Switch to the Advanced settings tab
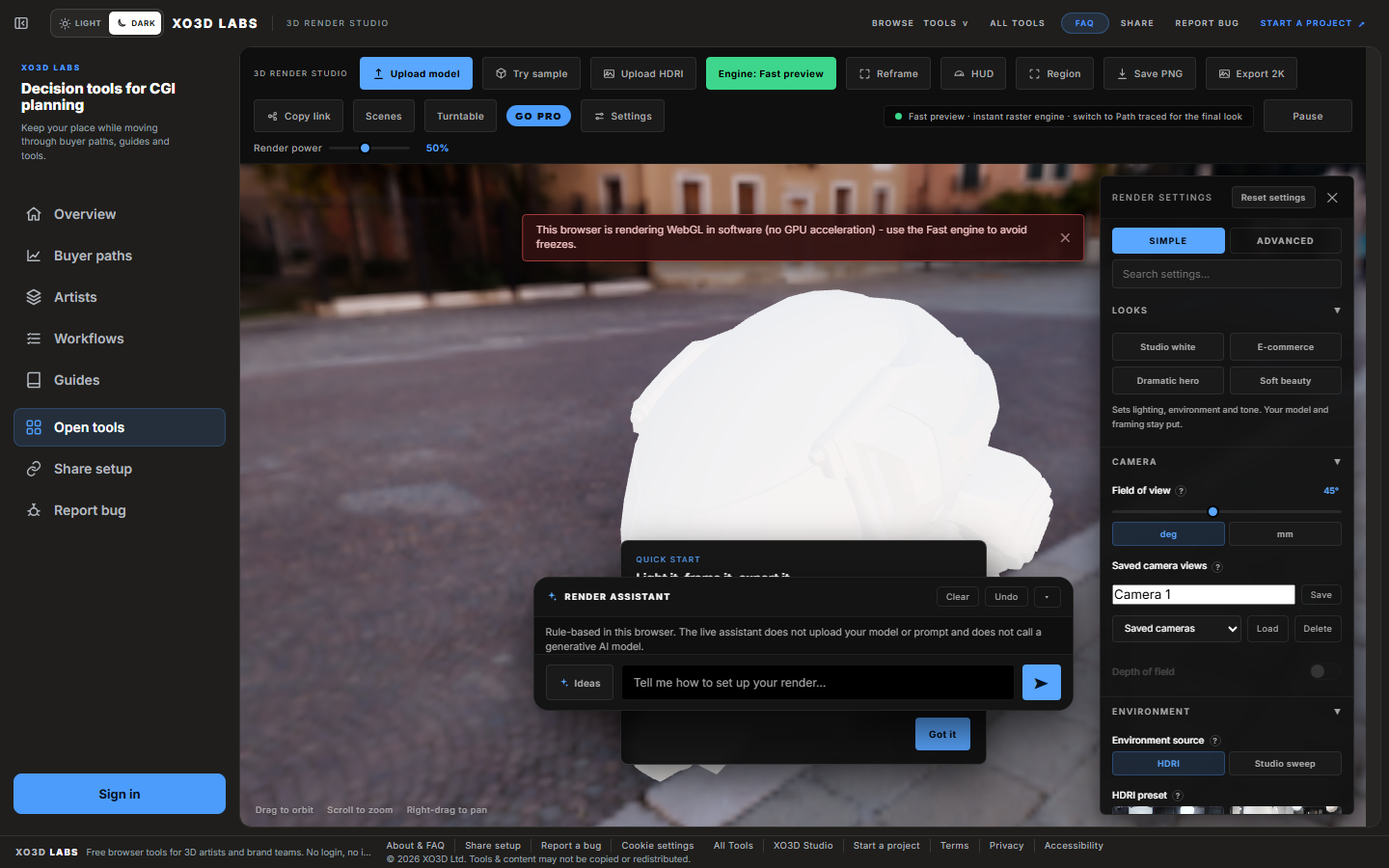This screenshot has height=868, width=1389. point(1285,241)
